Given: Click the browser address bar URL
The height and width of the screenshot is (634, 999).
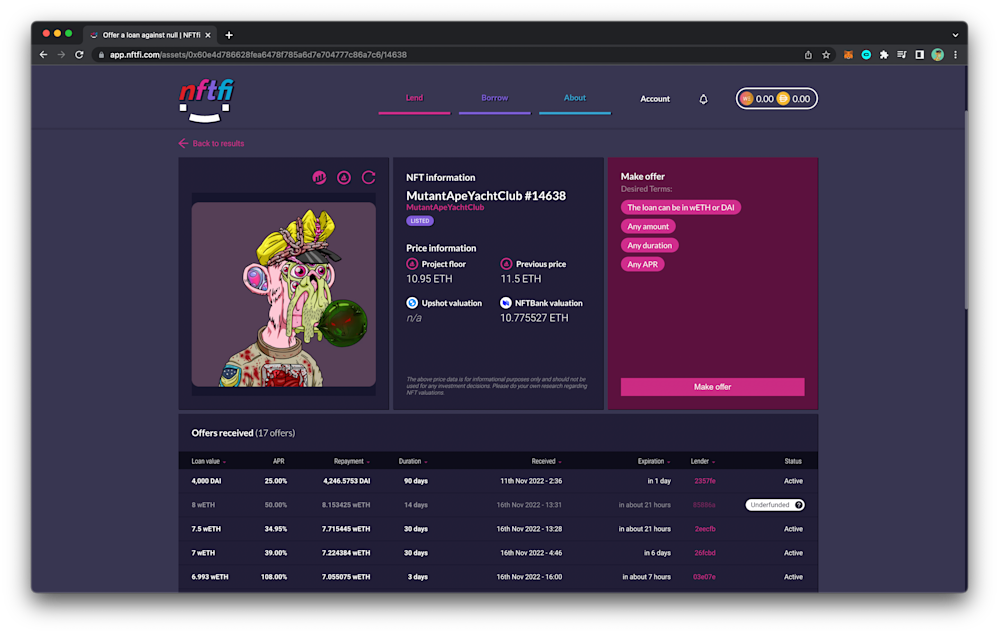Looking at the screenshot, I should [x=258, y=55].
